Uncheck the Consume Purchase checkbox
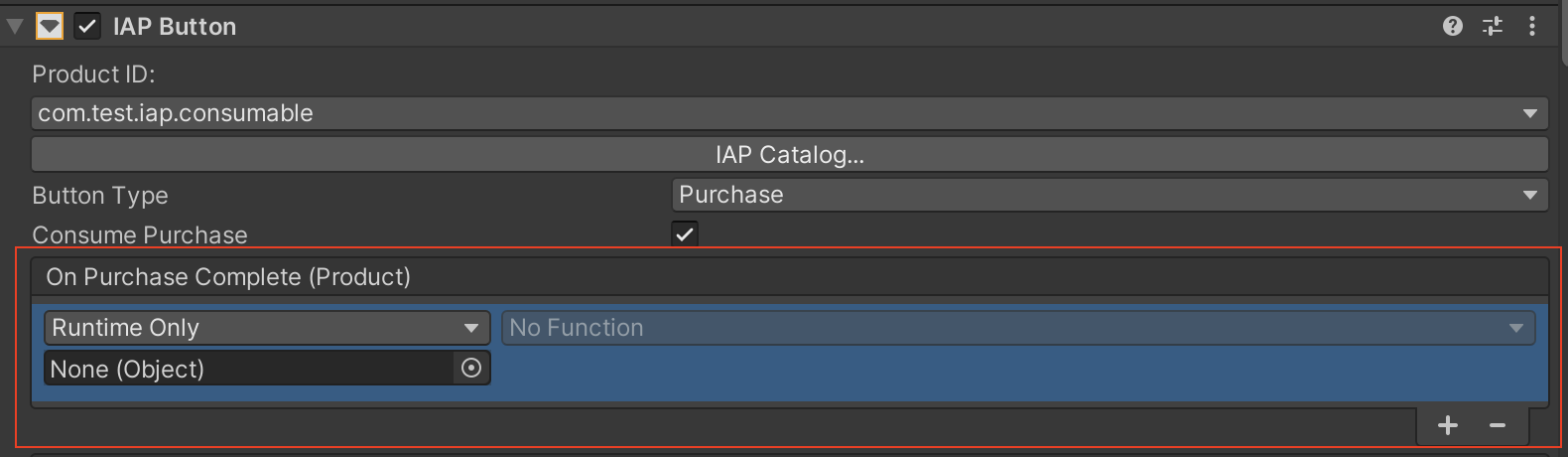Viewport: 1568px width, 457px height. click(685, 234)
